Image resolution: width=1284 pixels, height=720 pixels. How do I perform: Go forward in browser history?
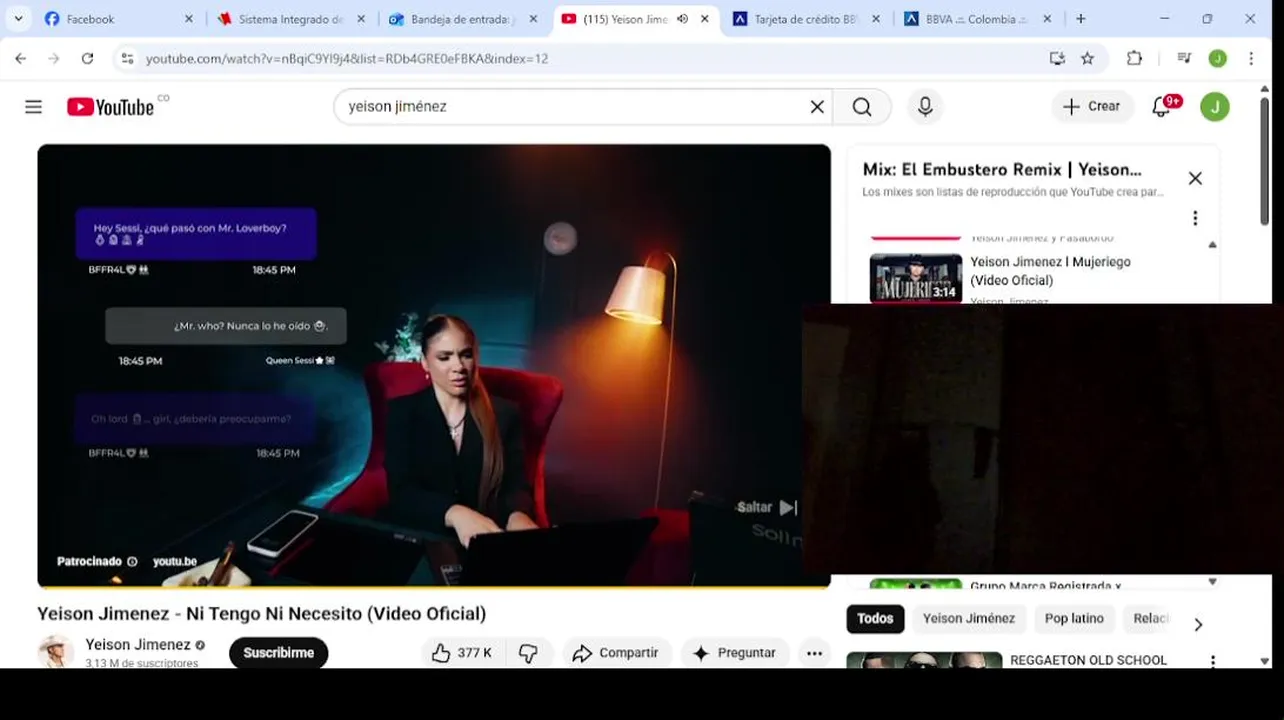pyautogui.click(x=54, y=59)
